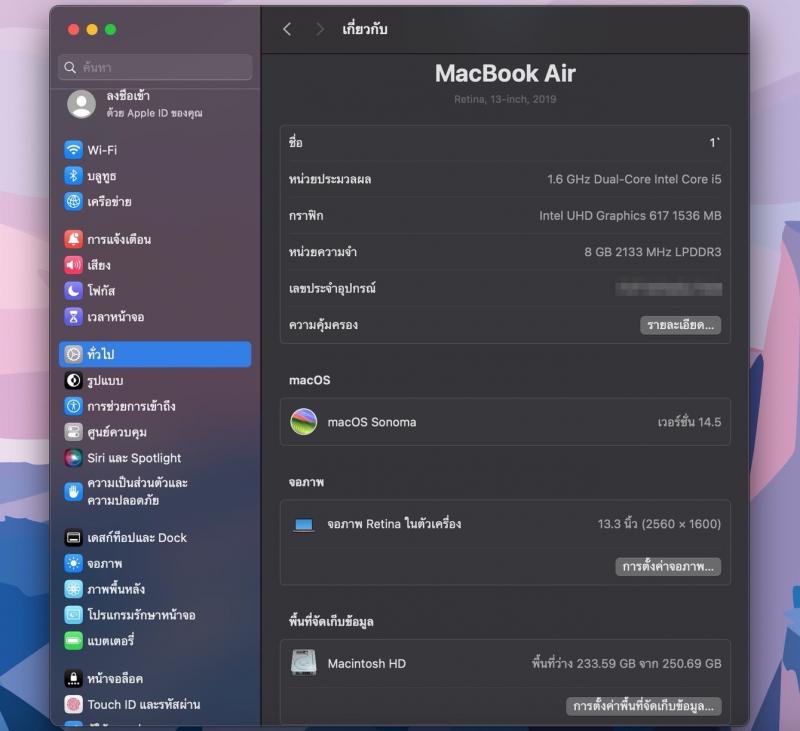800x731 pixels.
Task: Open the Bluetooth (บลูทูธ) icon
Action: pyautogui.click(x=73, y=175)
